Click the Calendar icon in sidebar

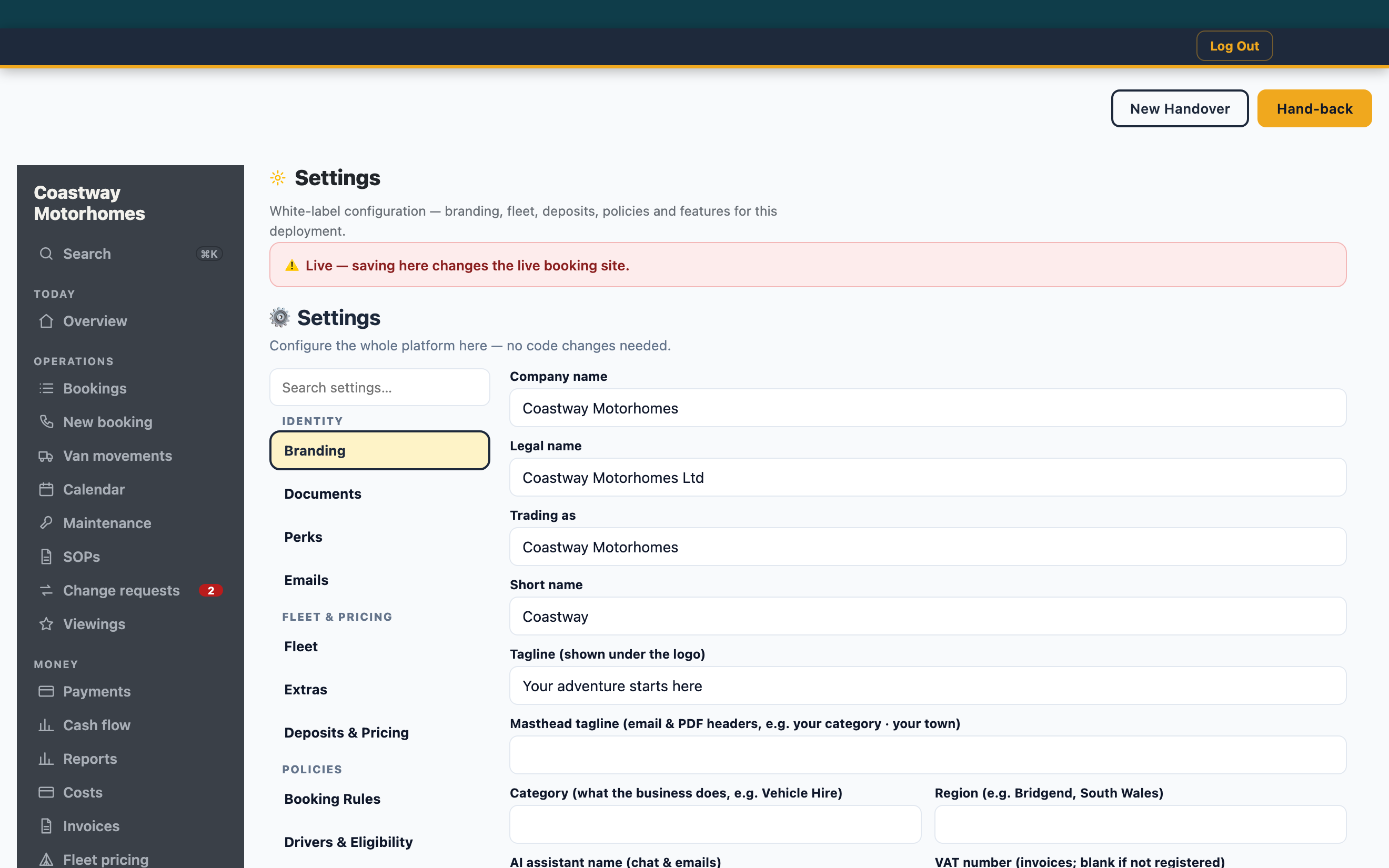click(46, 490)
